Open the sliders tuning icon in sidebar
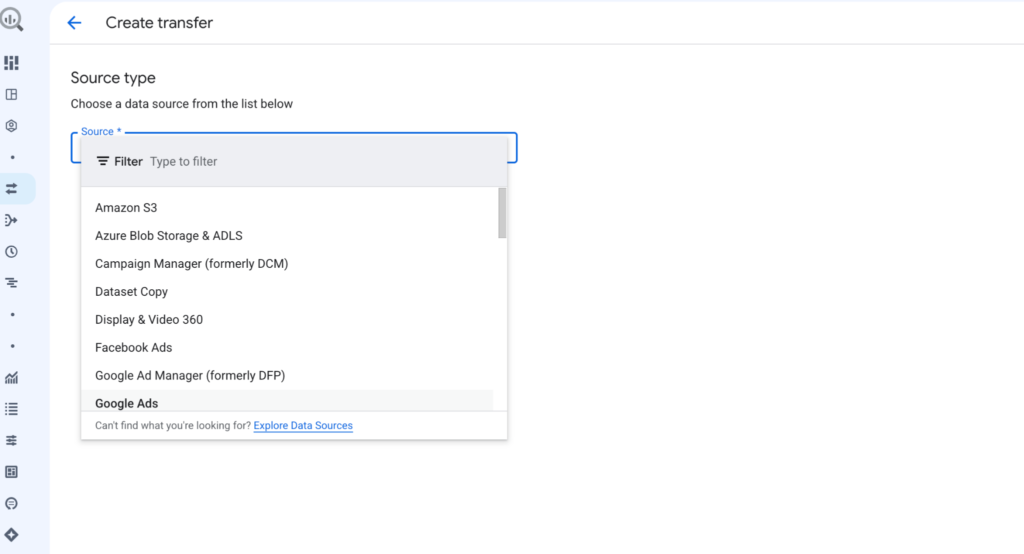1024x554 pixels. (x=11, y=440)
